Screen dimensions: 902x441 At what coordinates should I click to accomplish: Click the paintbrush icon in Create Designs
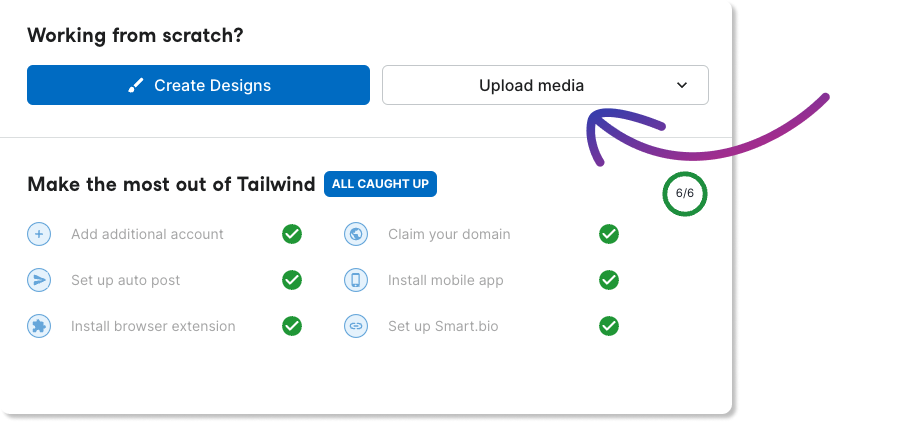[136, 86]
